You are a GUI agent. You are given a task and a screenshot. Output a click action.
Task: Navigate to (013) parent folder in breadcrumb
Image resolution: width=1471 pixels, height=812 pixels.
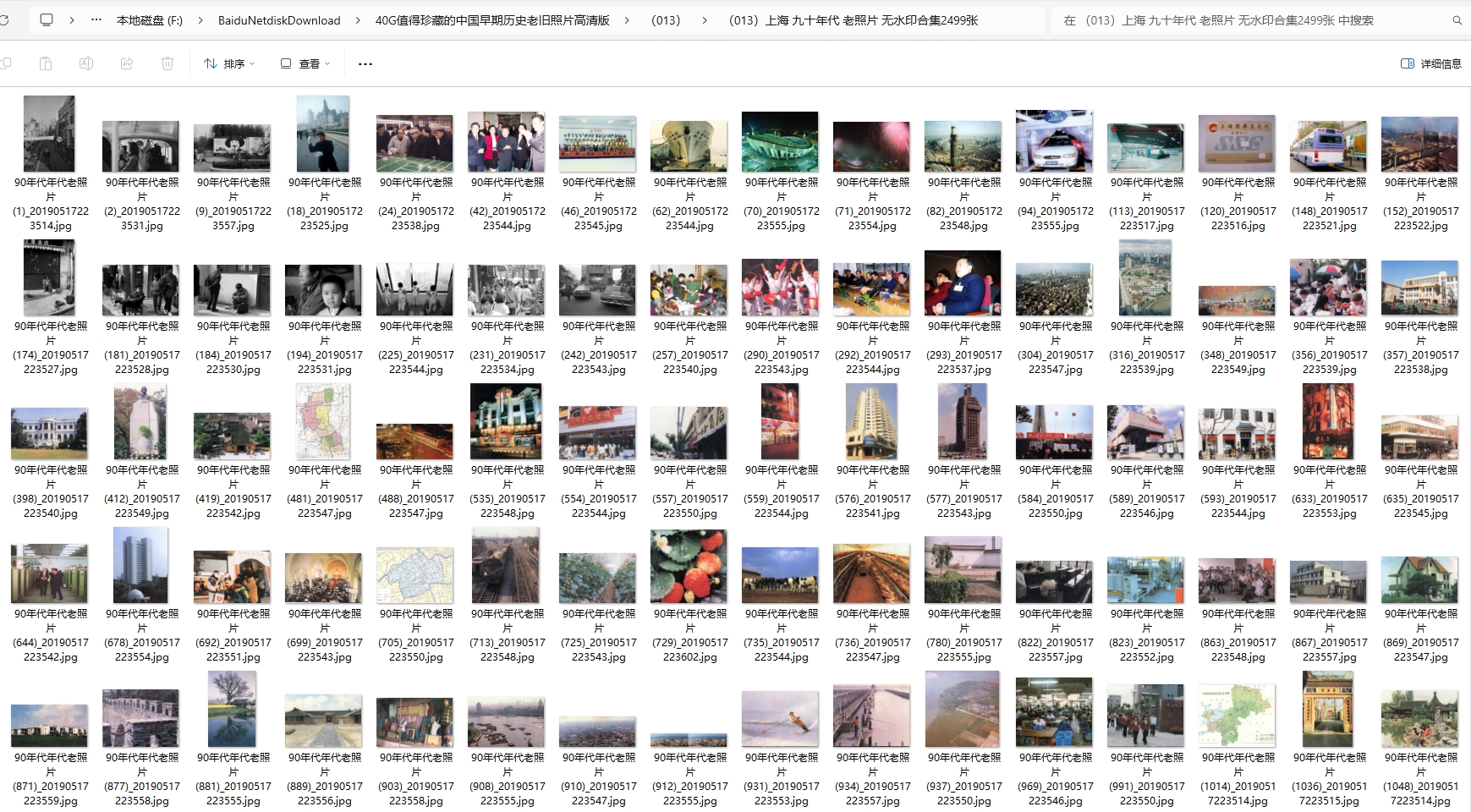click(666, 20)
